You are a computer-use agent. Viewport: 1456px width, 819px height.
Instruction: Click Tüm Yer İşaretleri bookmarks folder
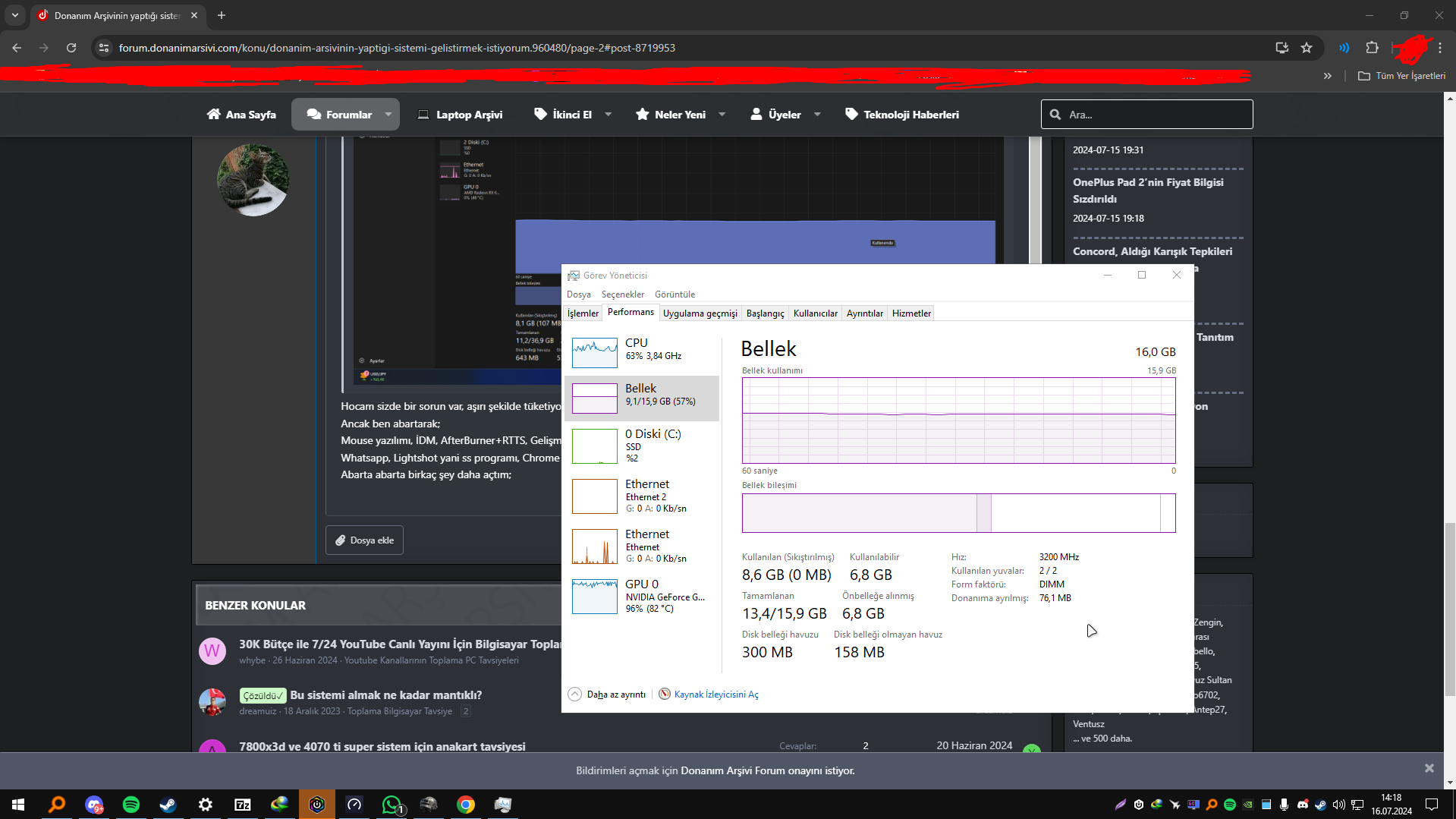tap(1401, 76)
